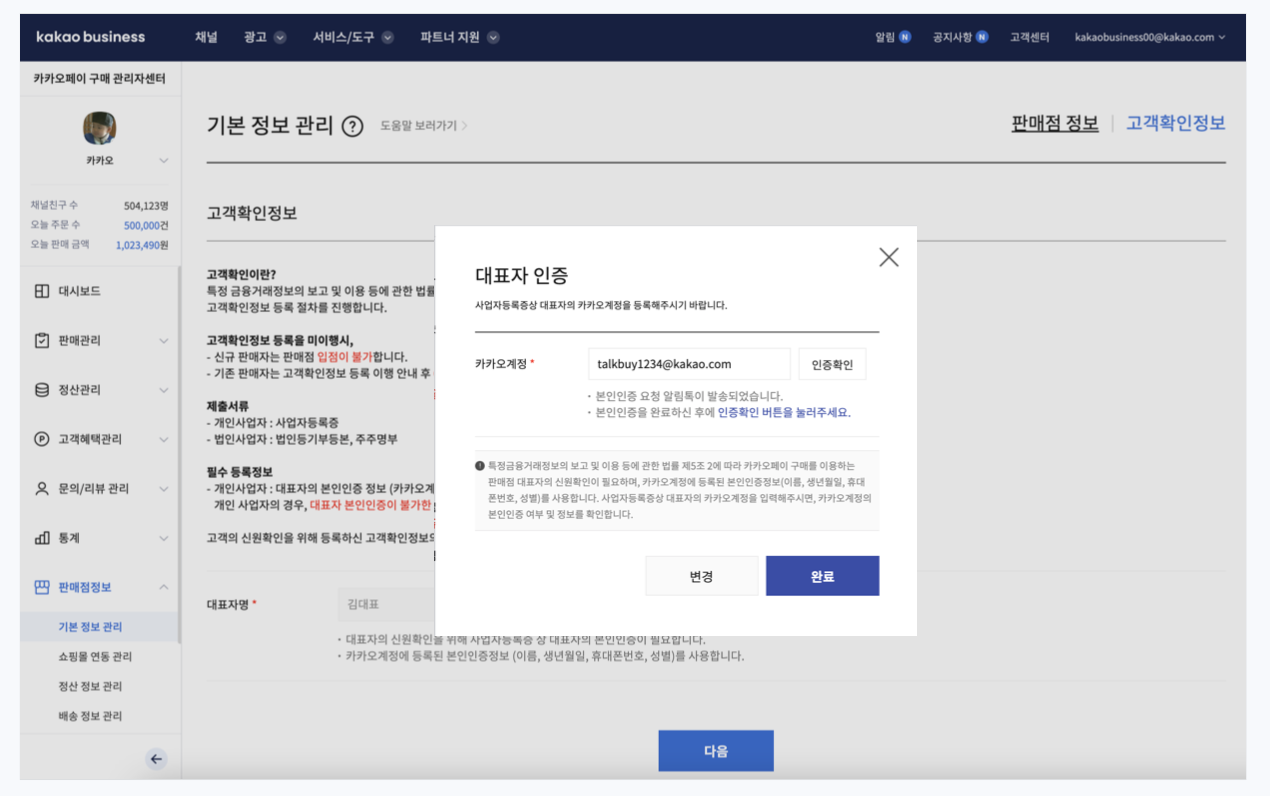Click the 알림 N badge
This screenshot has height=796, width=1270.
905,37
